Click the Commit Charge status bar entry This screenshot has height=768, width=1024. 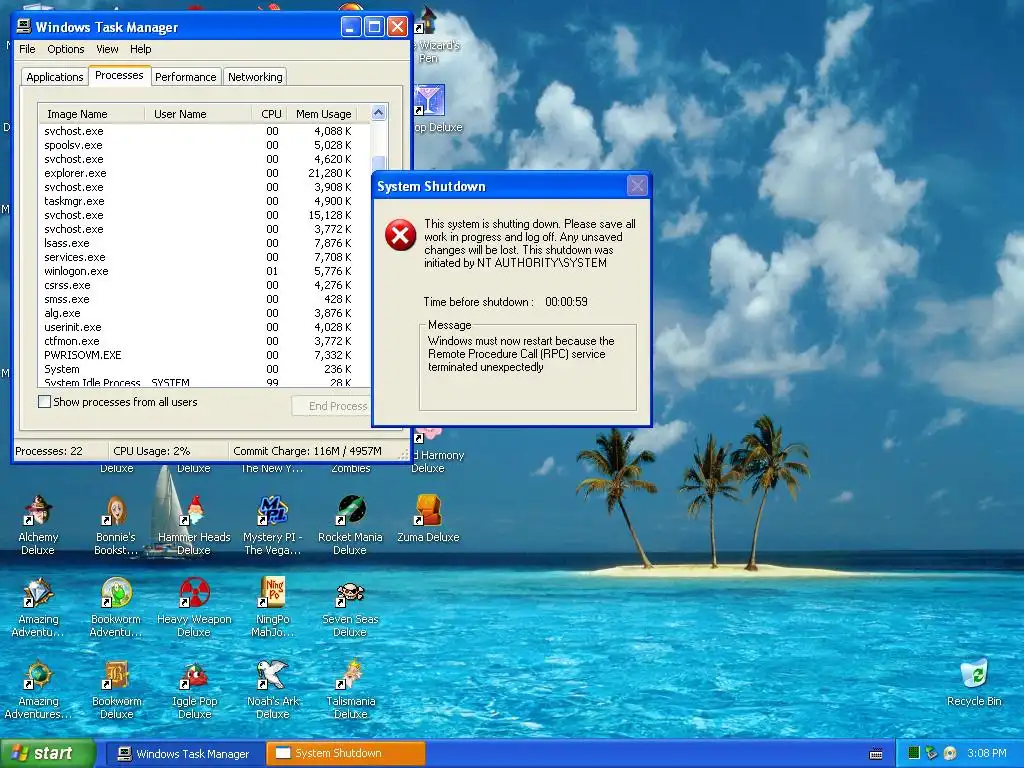pos(307,451)
